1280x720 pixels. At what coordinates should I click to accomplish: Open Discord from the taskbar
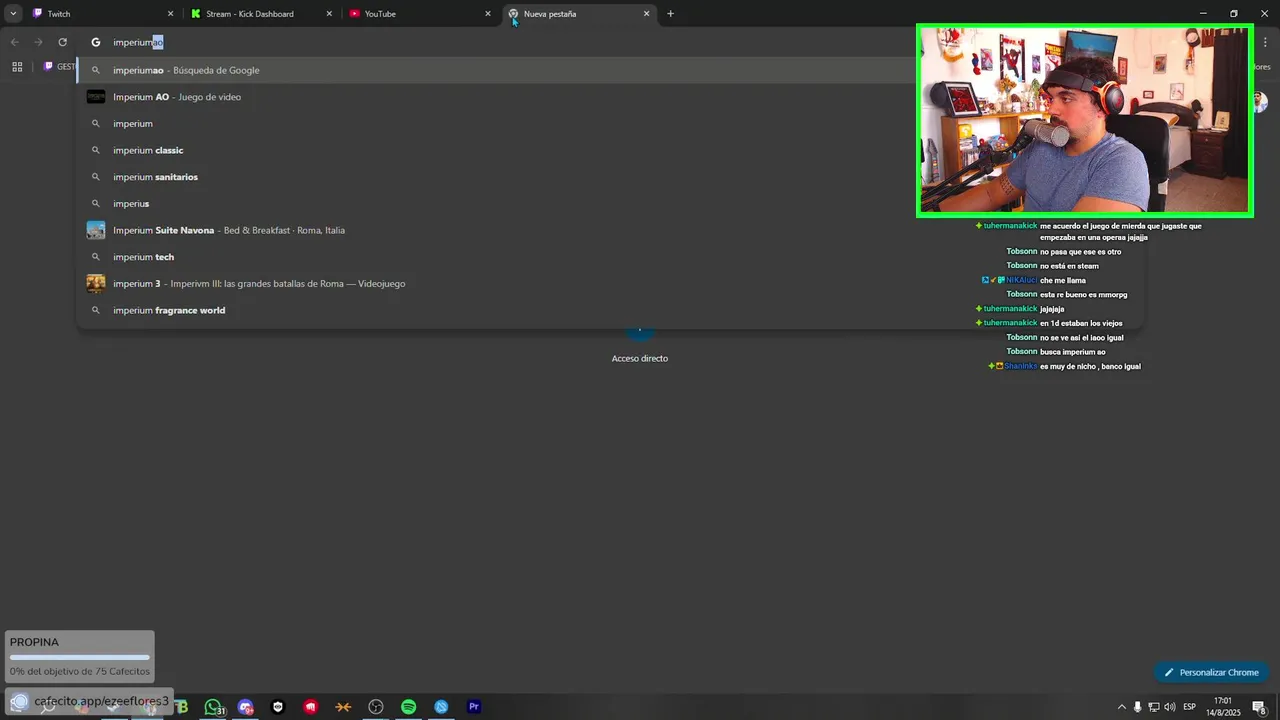tap(246, 707)
